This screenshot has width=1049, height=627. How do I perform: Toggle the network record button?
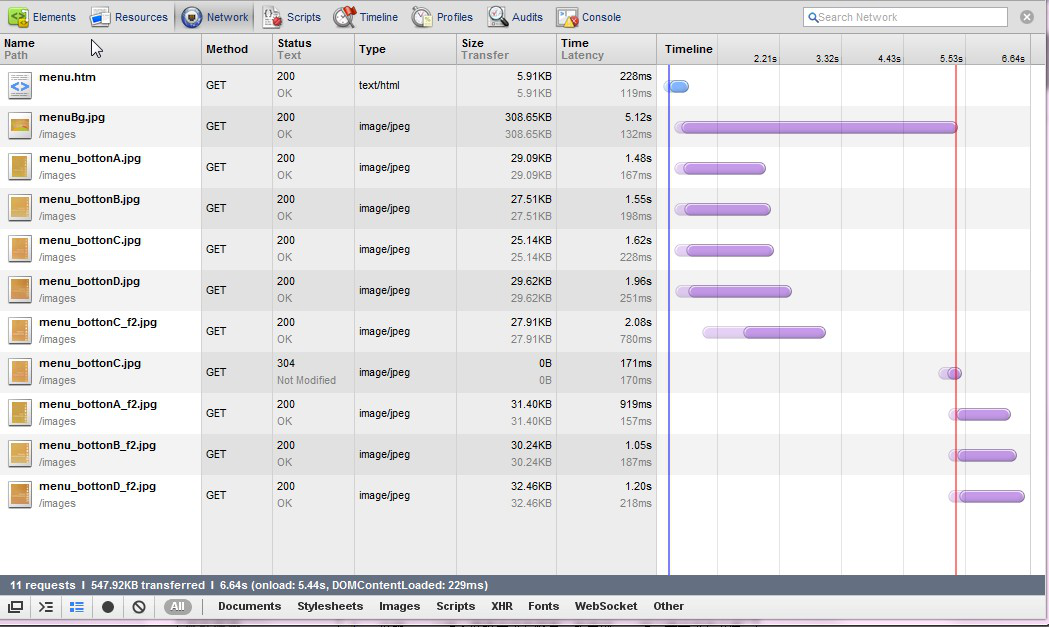108,606
